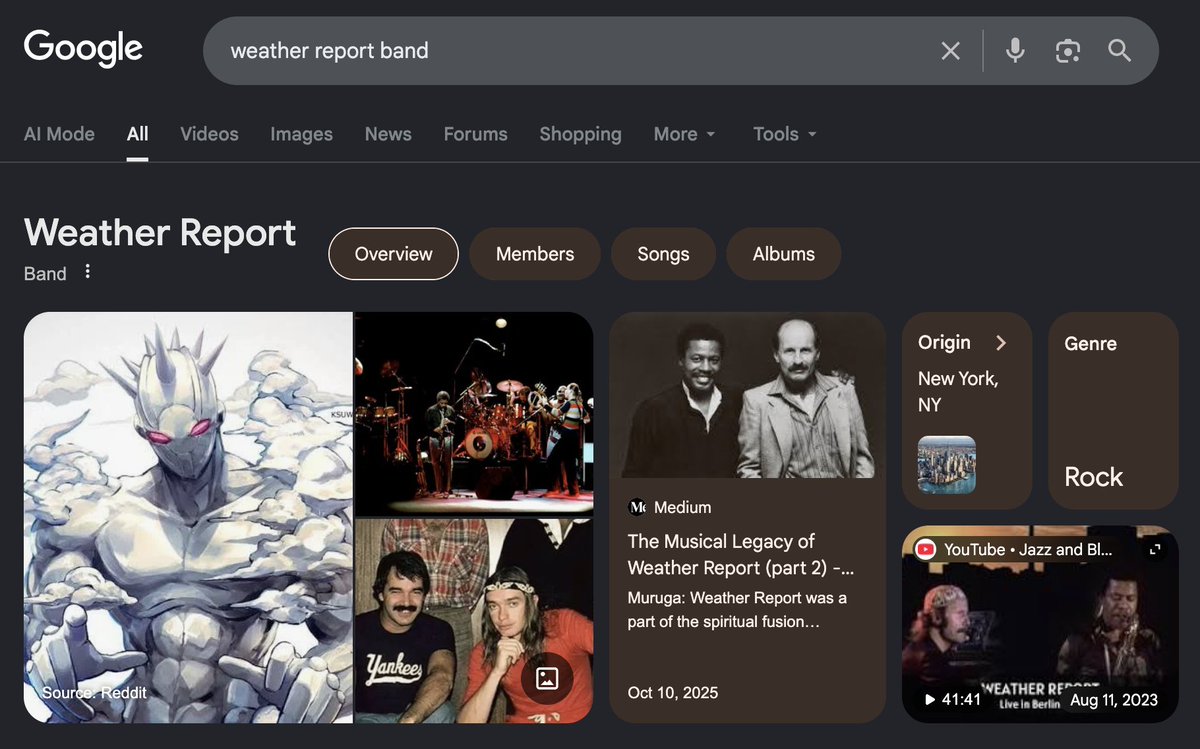The width and height of the screenshot is (1200, 749).
Task: Click the YouTube logo on video card
Action: (x=926, y=549)
